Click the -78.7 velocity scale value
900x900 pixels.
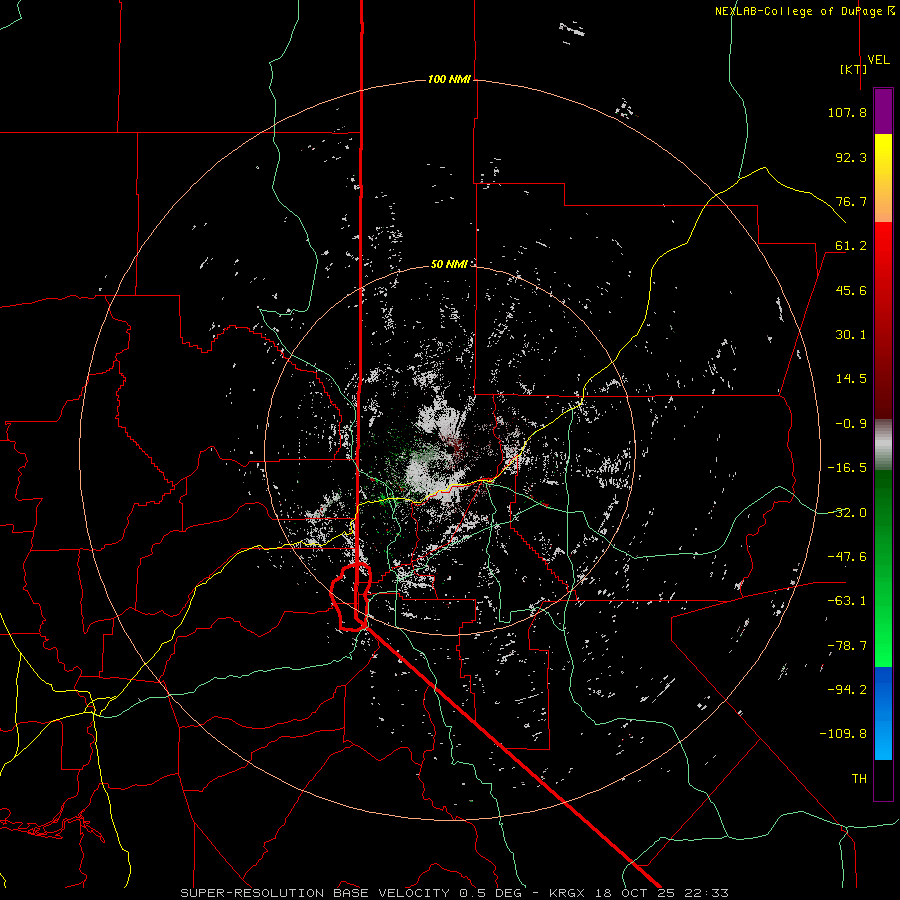pos(847,646)
